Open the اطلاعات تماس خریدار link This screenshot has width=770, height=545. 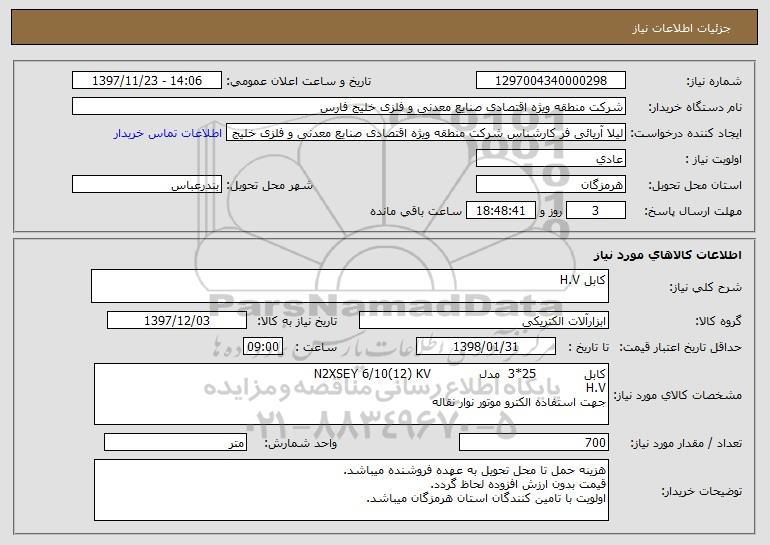167,134
